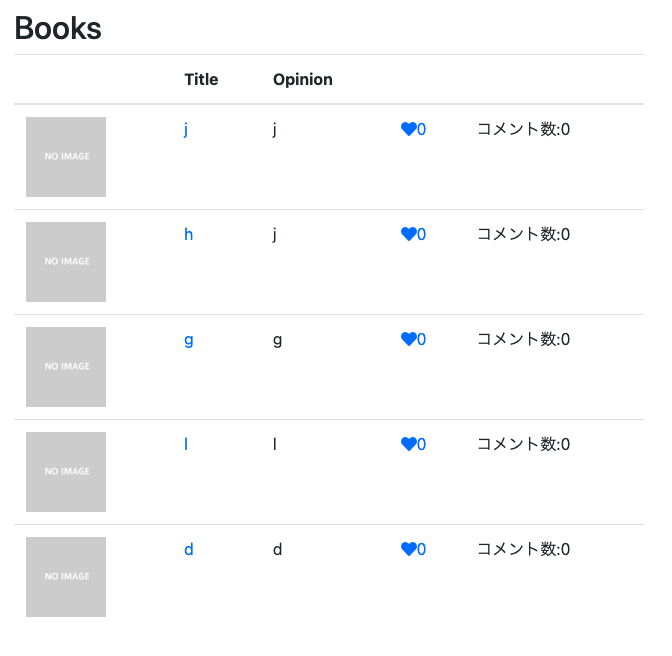Open the book titled g
This screenshot has width=672, height=656.
pyautogui.click(x=189, y=340)
